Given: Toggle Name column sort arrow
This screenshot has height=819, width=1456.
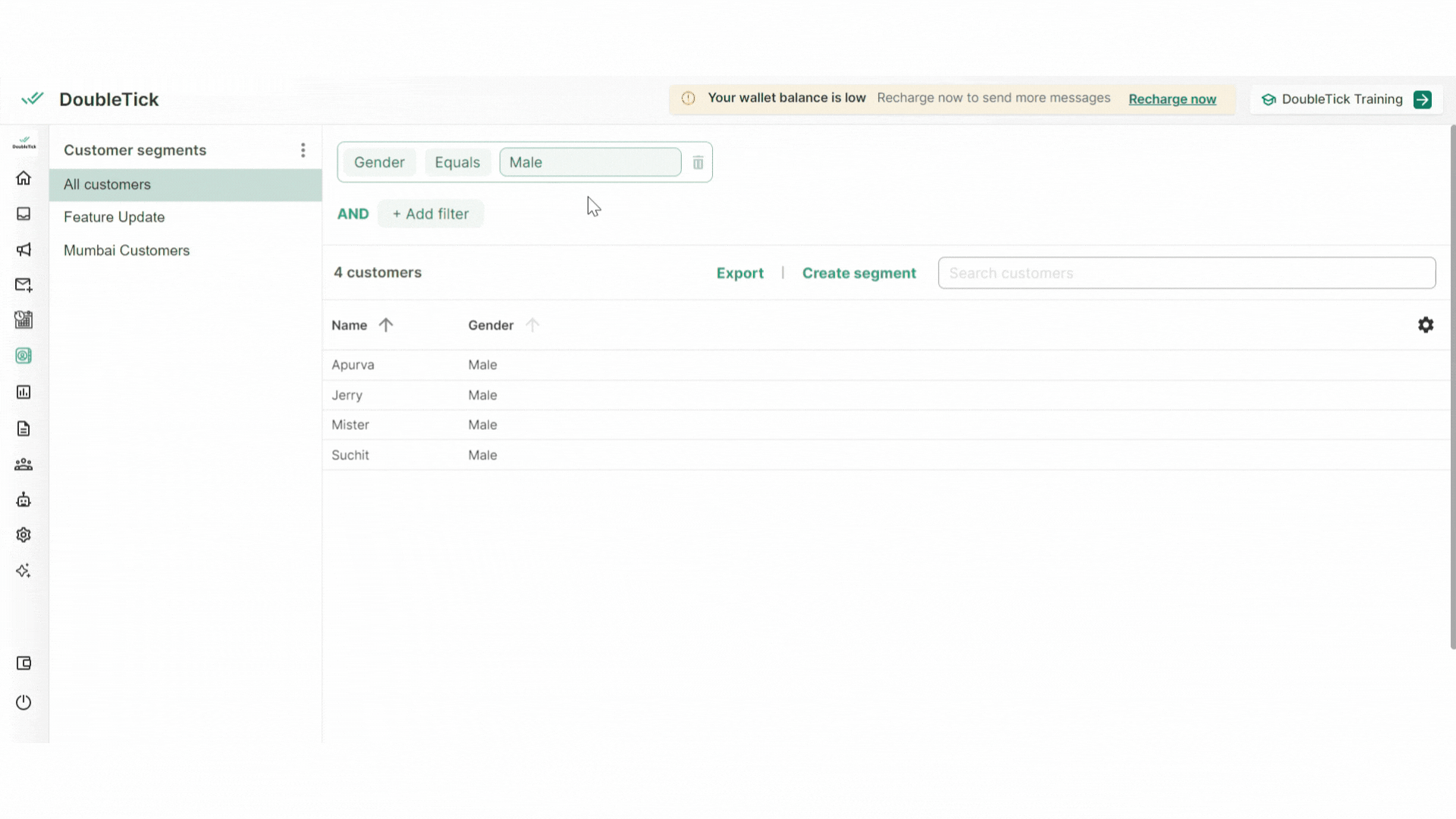Looking at the screenshot, I should click(386, 325).
